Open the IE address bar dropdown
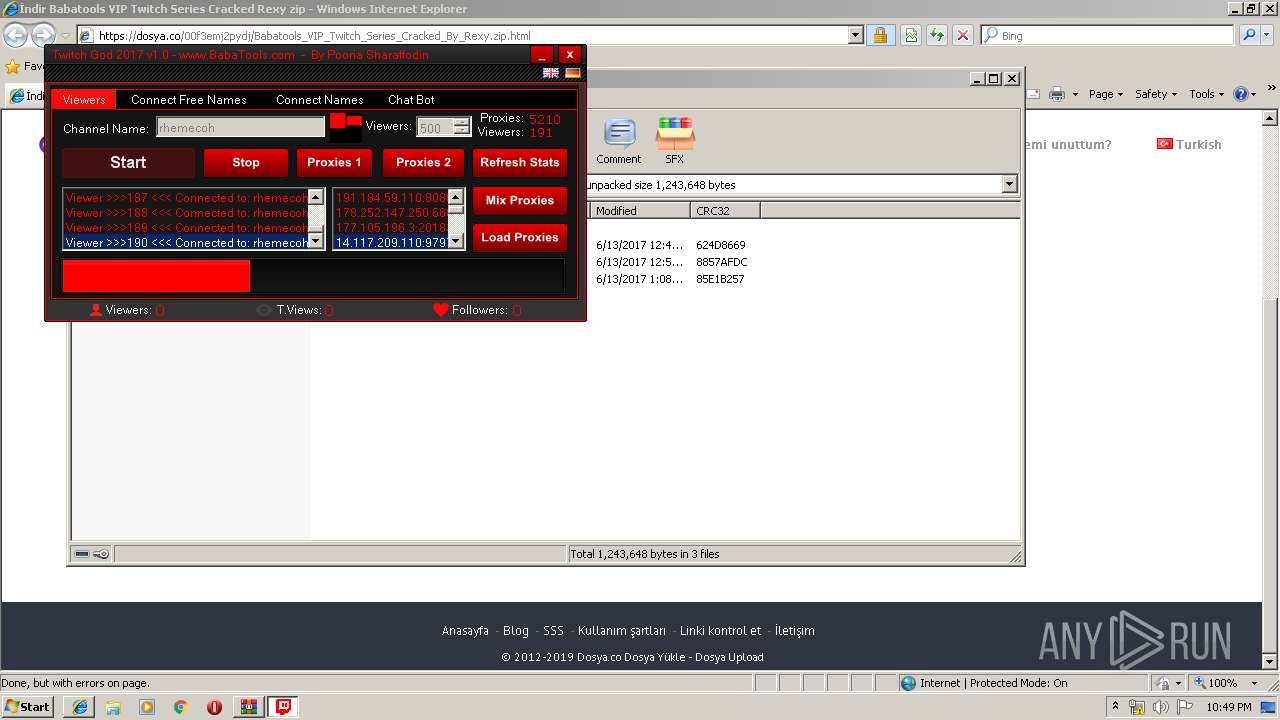This screenshot has height=720, width=1280. pos(855,35)
